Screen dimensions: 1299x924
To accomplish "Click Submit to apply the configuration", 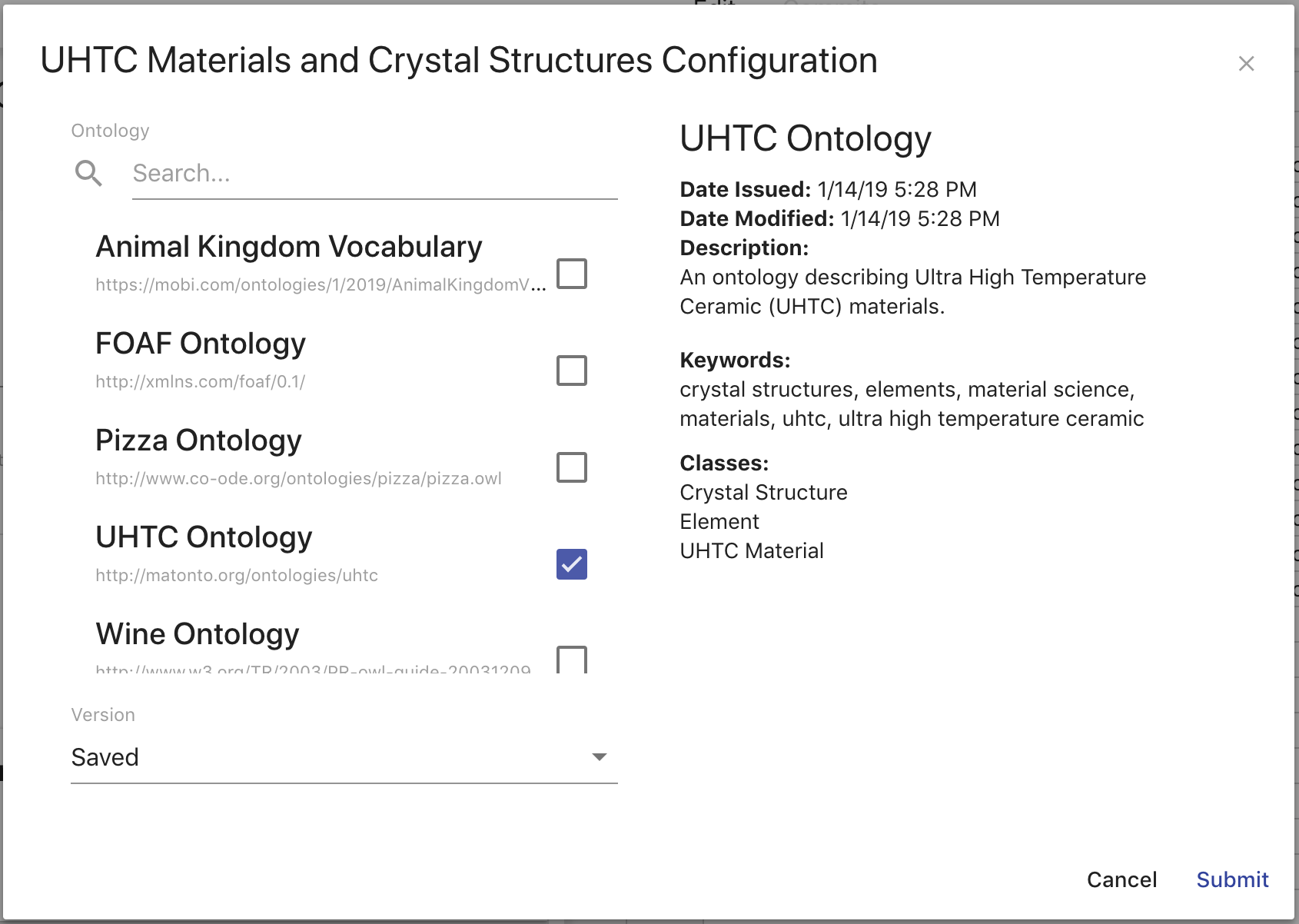I will point(1231,879).
